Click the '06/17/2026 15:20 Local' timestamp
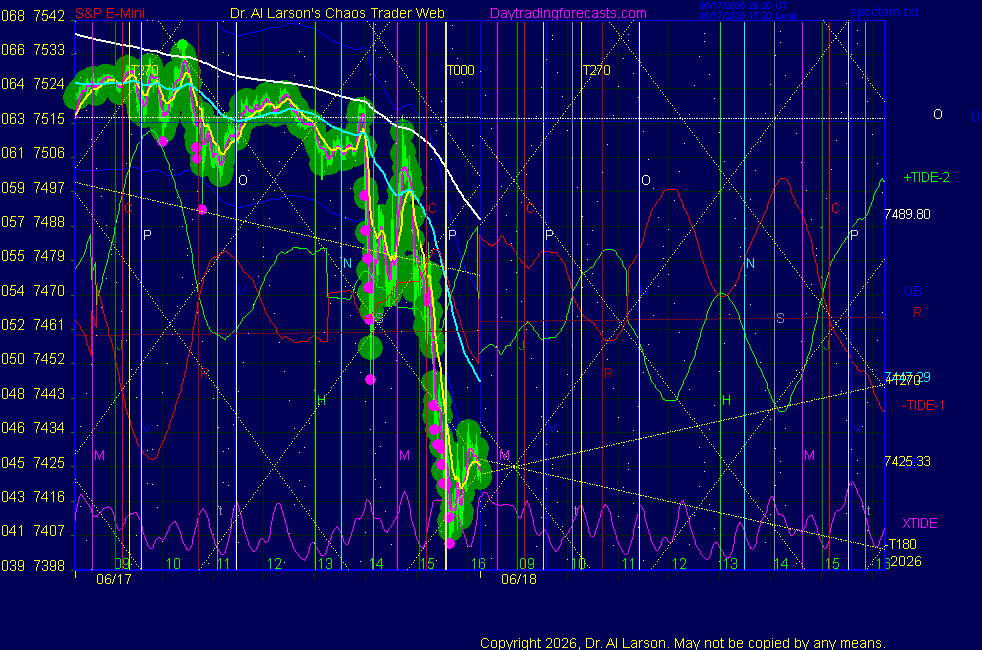 tap(748, 16)
